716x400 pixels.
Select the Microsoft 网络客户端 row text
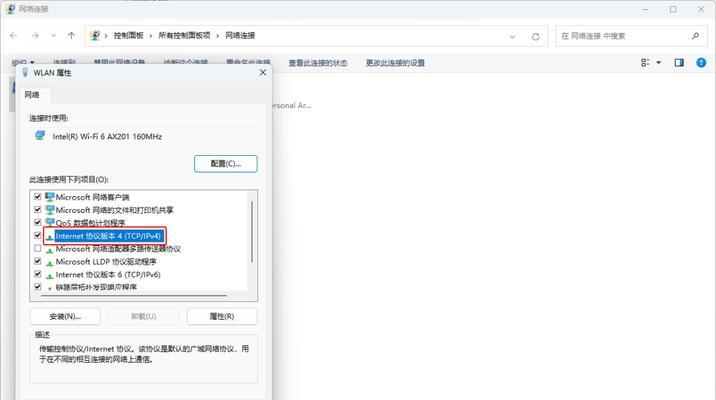(x=92, y=197)
